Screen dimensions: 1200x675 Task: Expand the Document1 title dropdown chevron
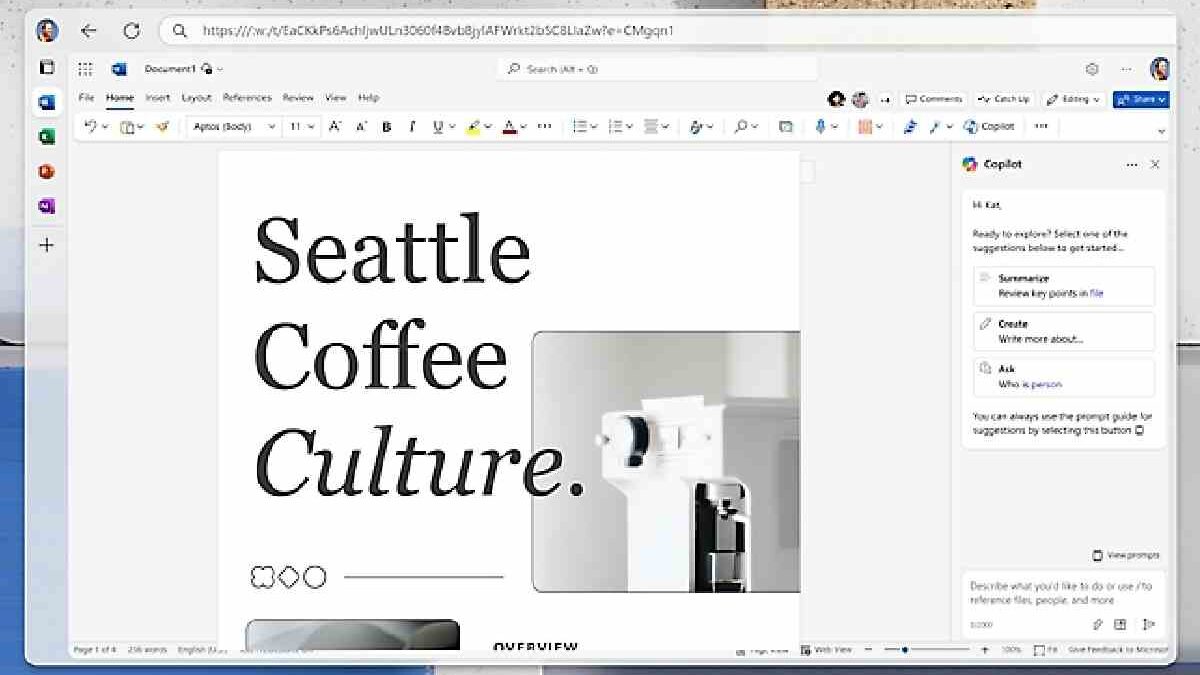click(220, 69)
